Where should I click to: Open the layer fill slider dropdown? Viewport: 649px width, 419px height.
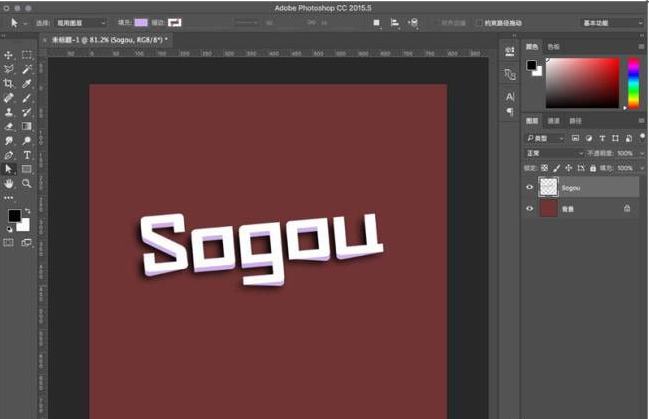coord(642,168)
